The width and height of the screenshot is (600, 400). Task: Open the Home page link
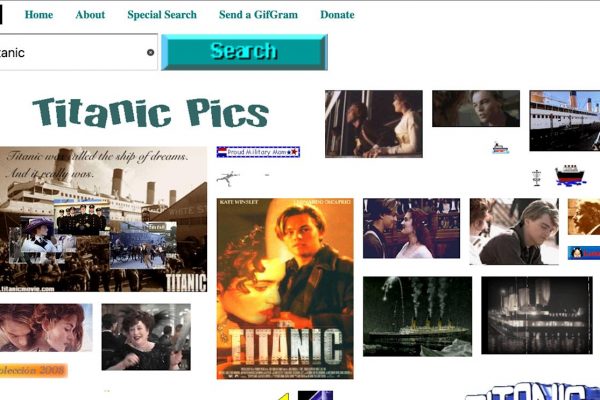[x=39, y=15]
